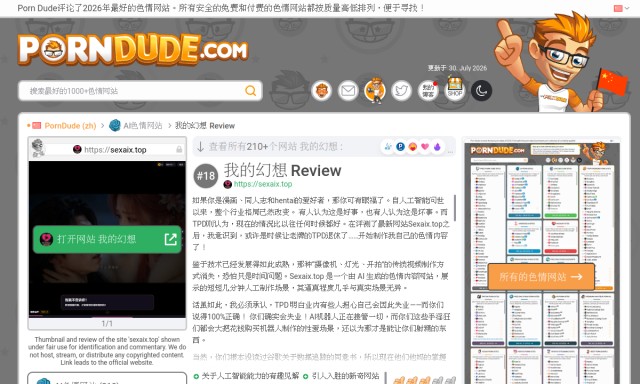Open the mascot face avatar icon
The width and height of the screenshot is (640, 384).
[322, 91]
